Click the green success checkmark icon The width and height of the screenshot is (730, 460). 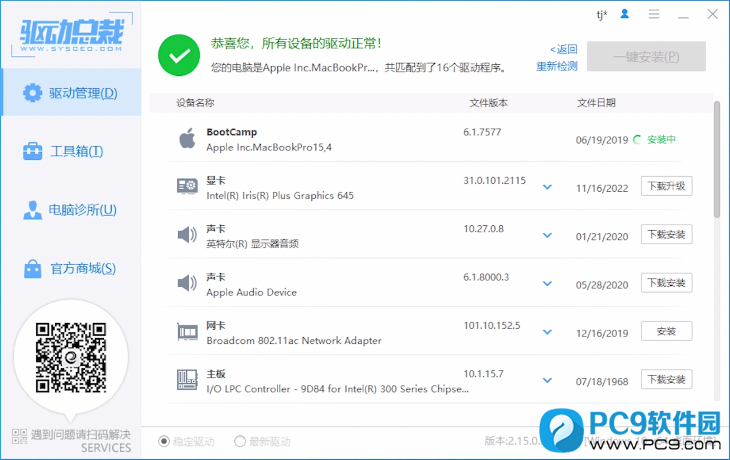(179, 55)
